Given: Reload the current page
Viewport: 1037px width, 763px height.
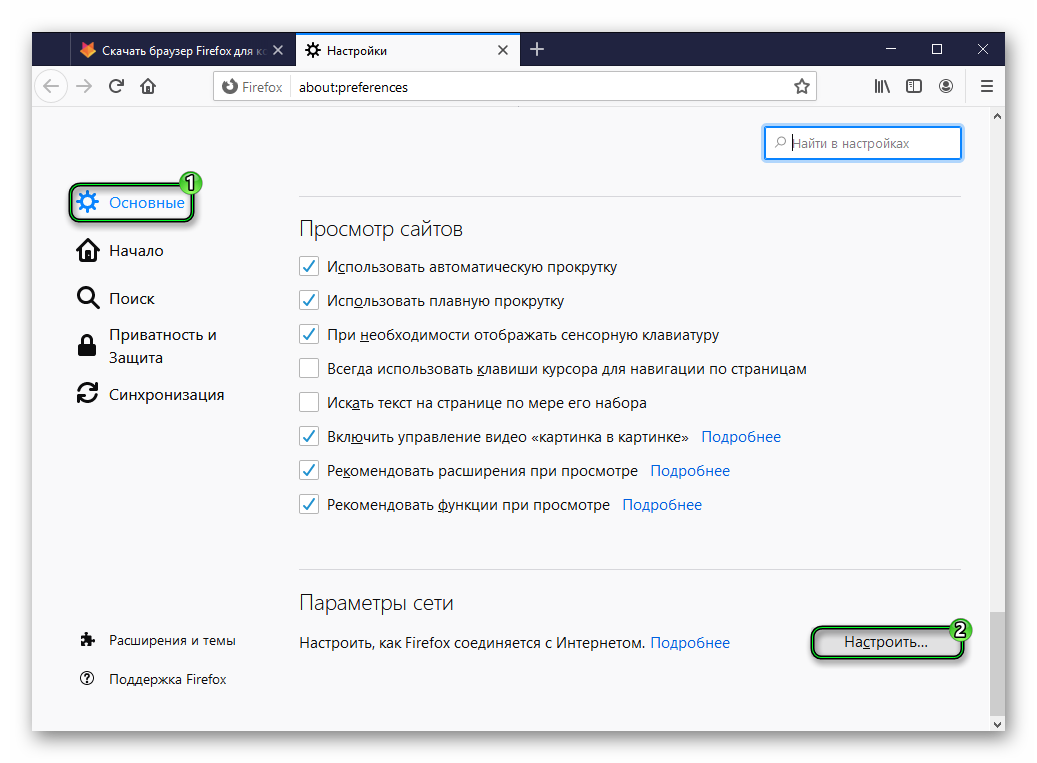Looking at the screenshot, I should tap(116, 87).
